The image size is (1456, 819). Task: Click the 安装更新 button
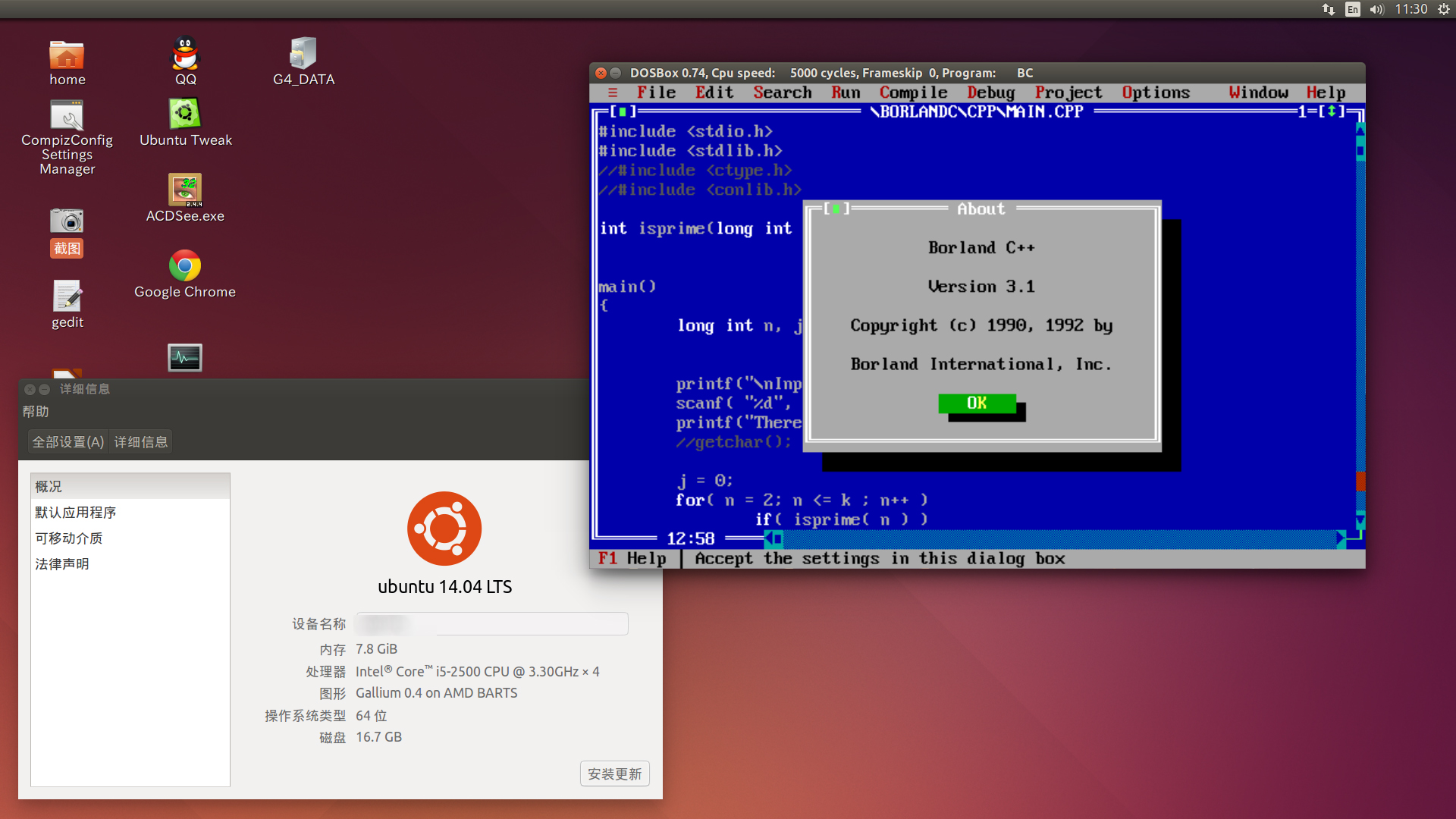pyautogui.click(x=614, y=773)
